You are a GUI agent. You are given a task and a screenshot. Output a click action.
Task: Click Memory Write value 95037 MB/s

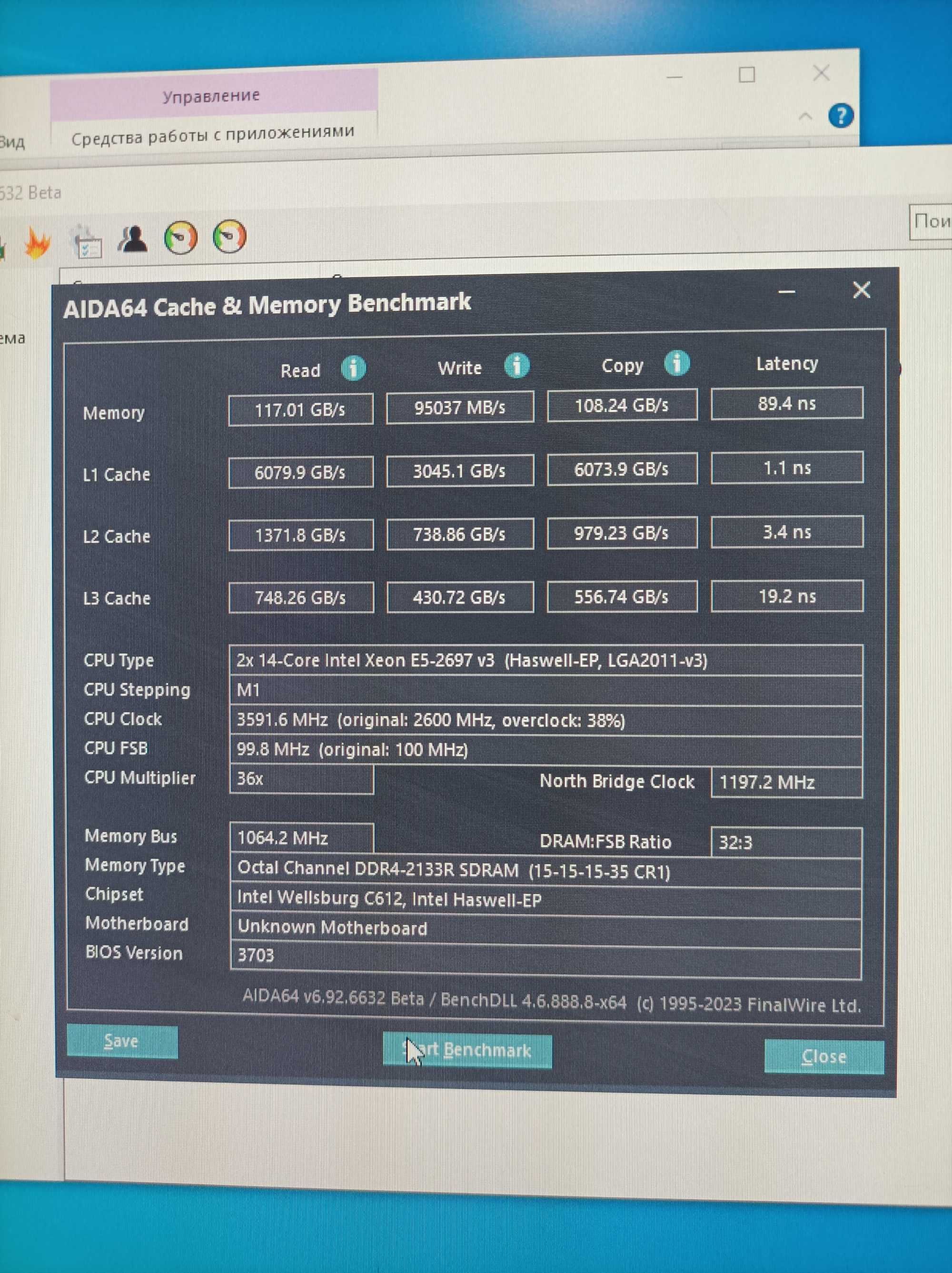point(460,408)
